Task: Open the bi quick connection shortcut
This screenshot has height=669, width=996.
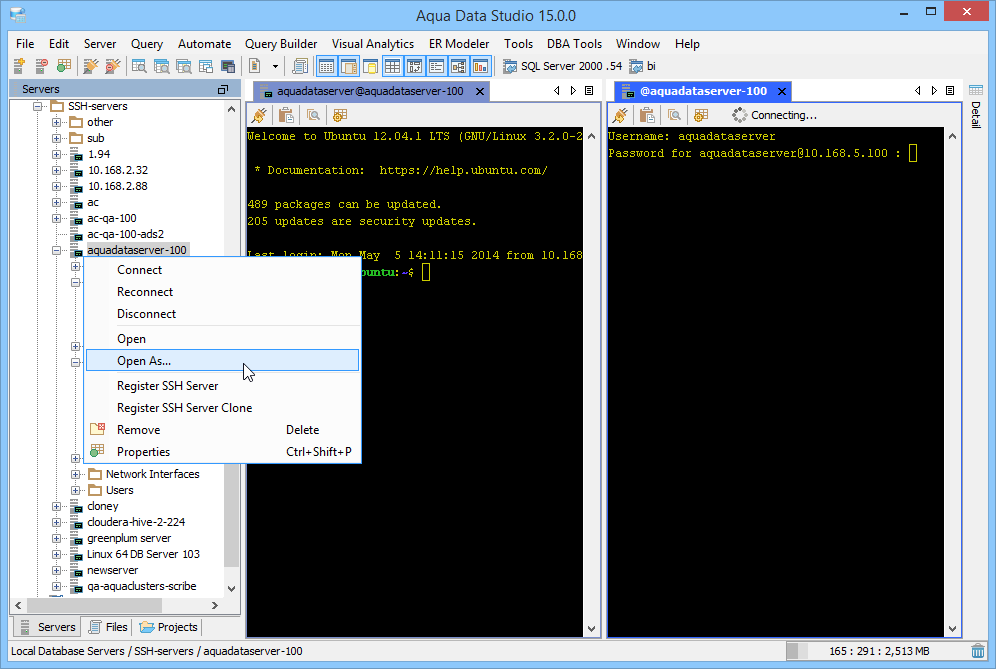Action: pyautogui.click(x=642, y=66)
